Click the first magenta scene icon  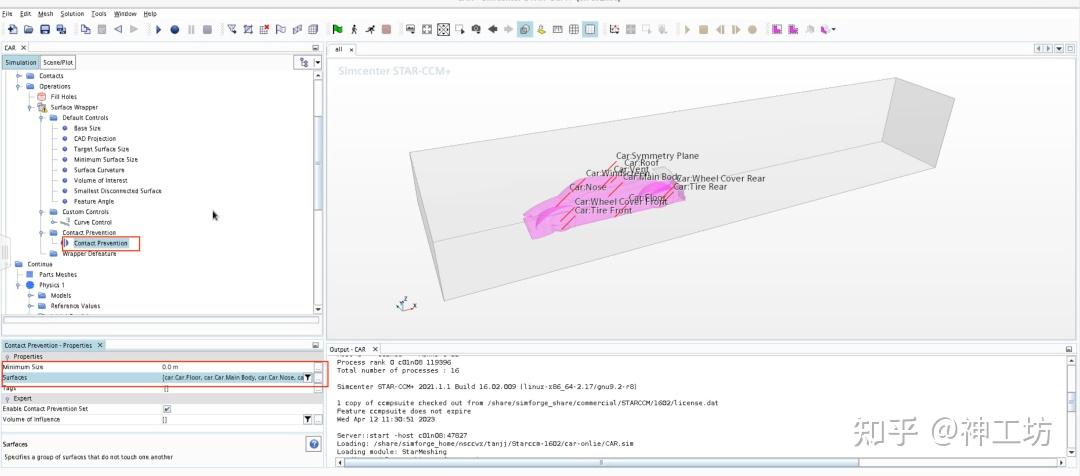(x=777, y=29)
